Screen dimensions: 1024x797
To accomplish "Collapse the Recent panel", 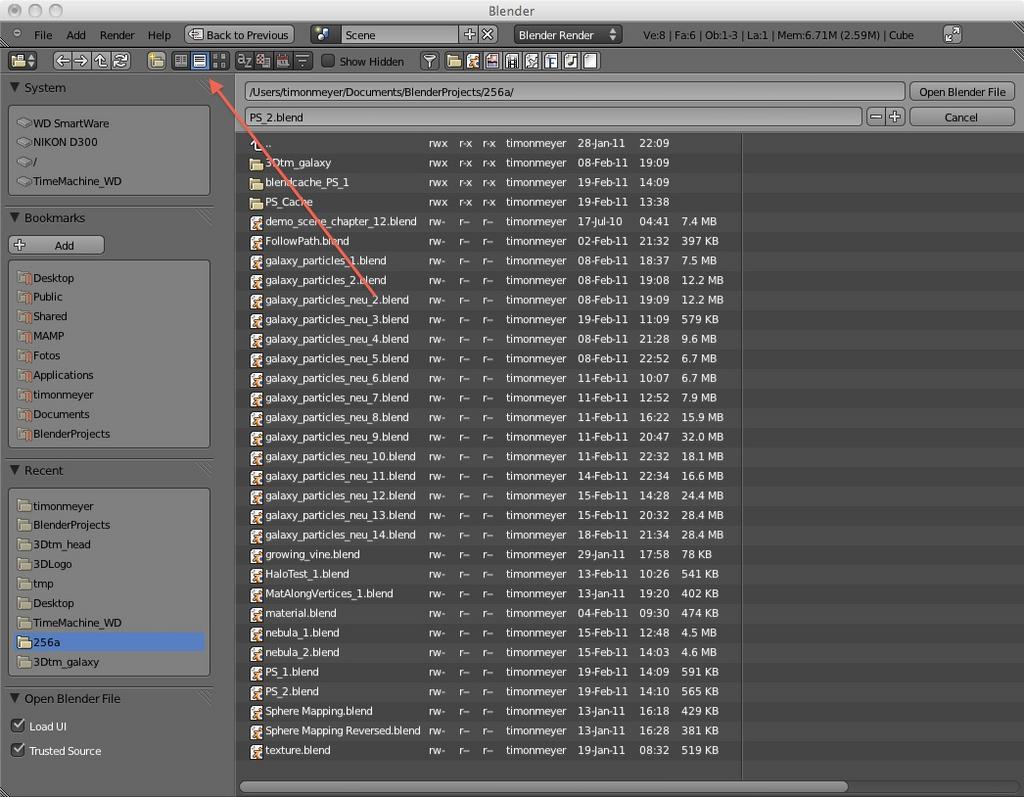I will (x=15, y=470).
